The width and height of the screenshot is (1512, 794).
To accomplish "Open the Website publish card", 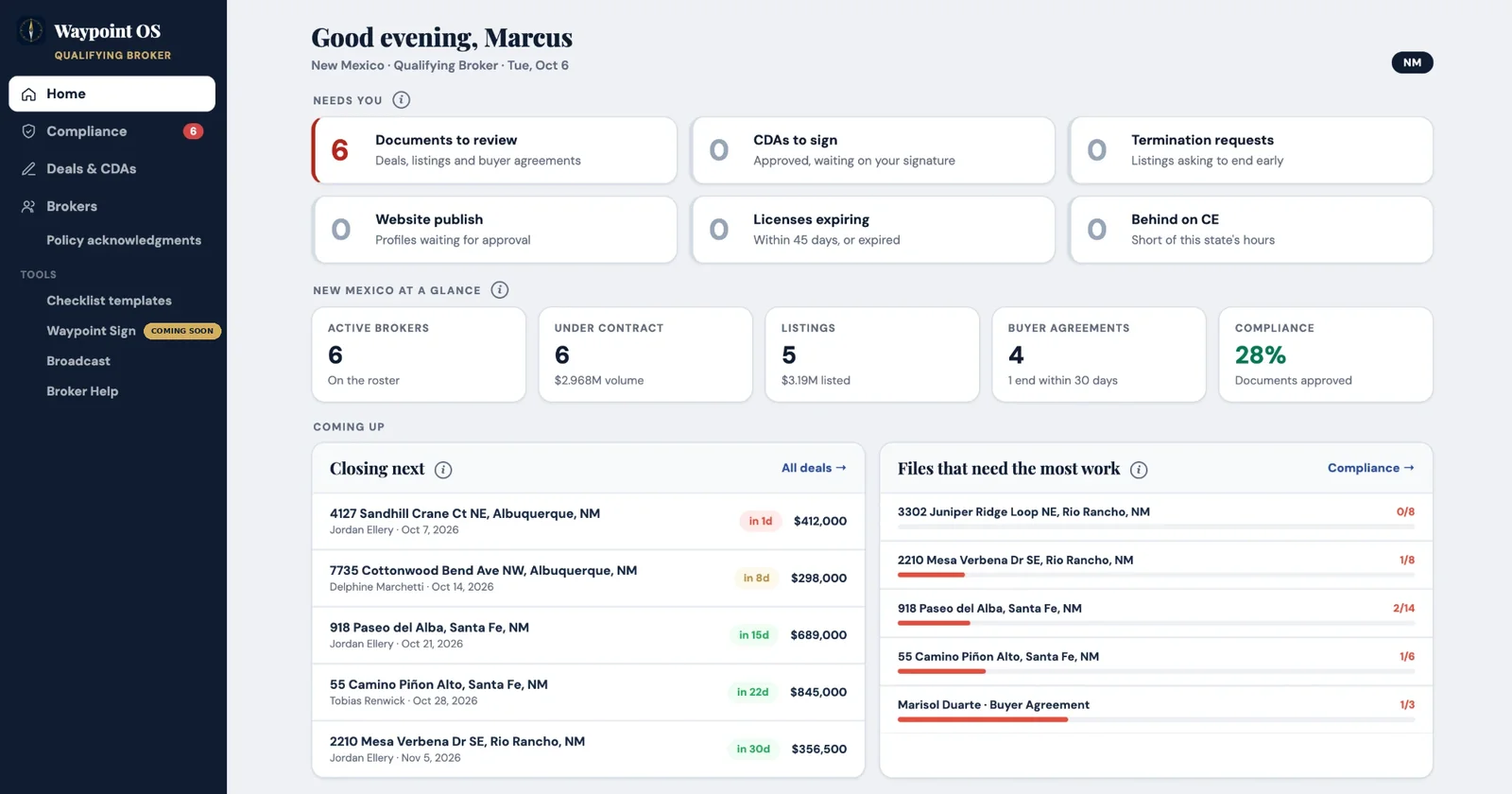I will (x=494, y=230).
